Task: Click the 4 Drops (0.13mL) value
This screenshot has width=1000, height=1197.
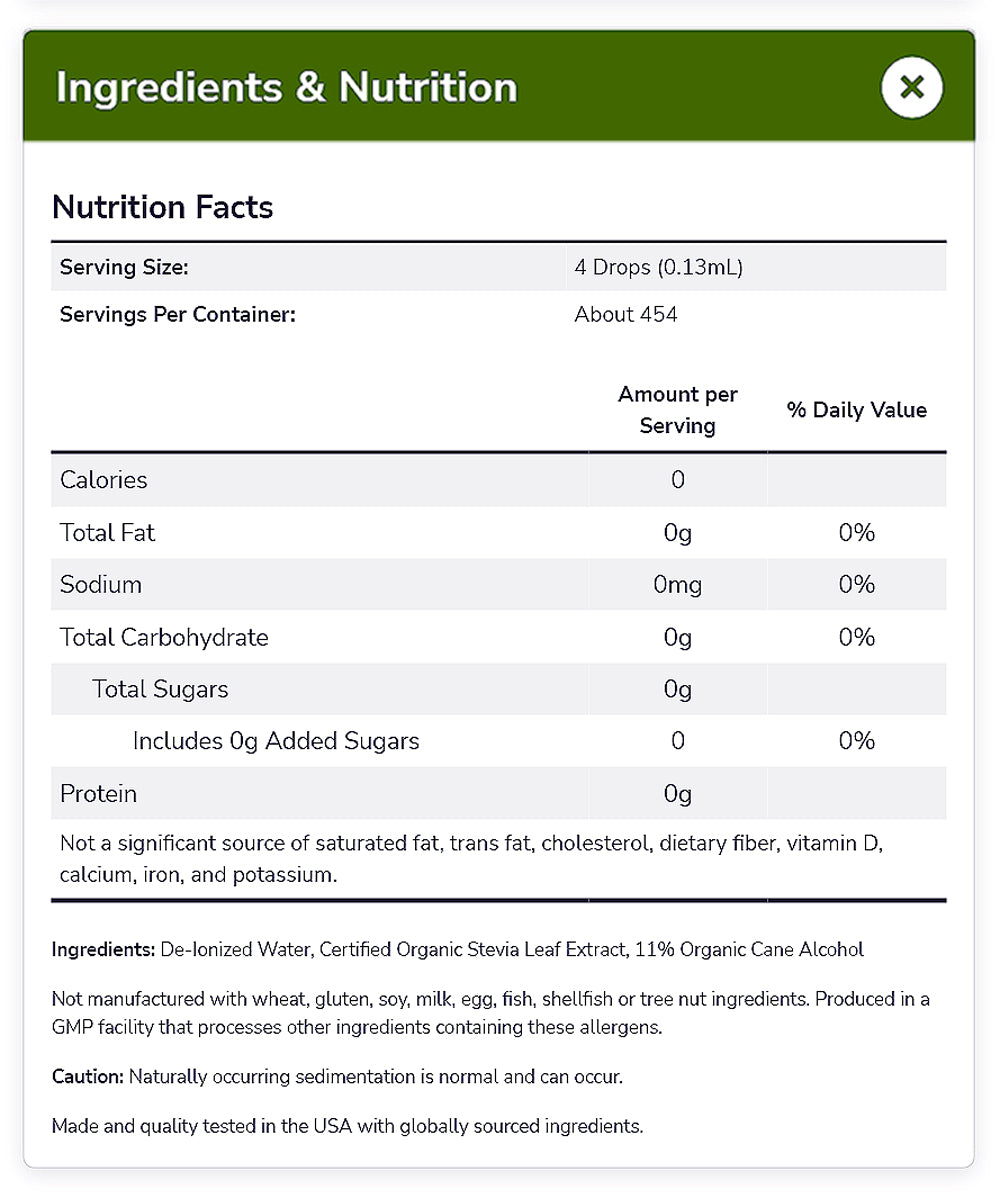Action: [658, 267]
